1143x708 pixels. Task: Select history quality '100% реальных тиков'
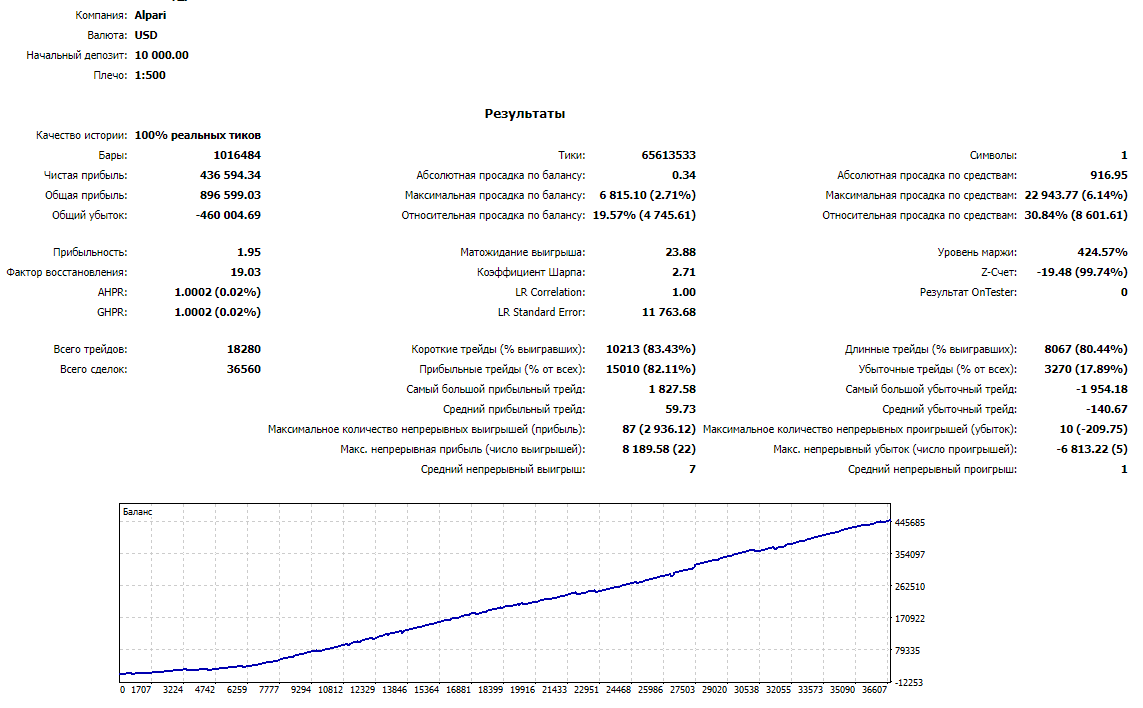point(198,135)
